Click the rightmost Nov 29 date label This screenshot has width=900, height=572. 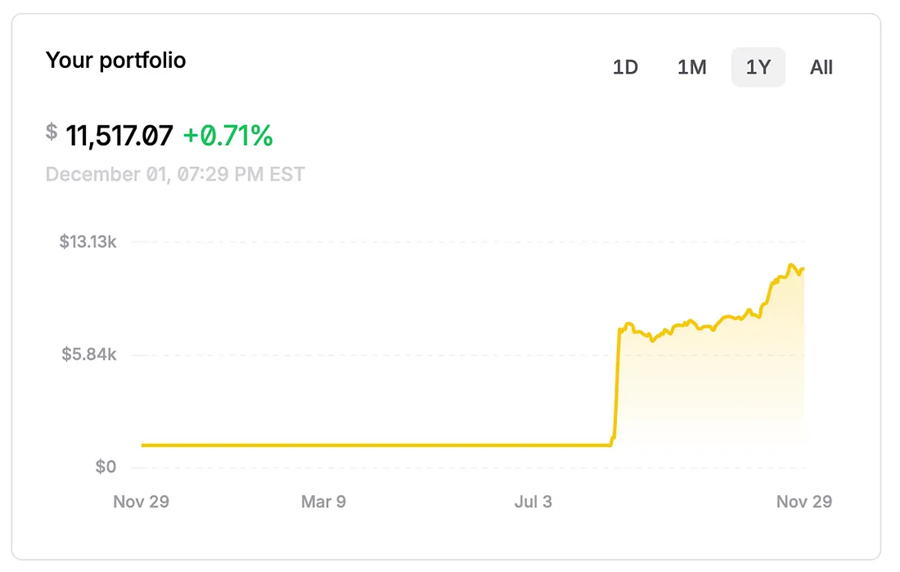[804, 501]
